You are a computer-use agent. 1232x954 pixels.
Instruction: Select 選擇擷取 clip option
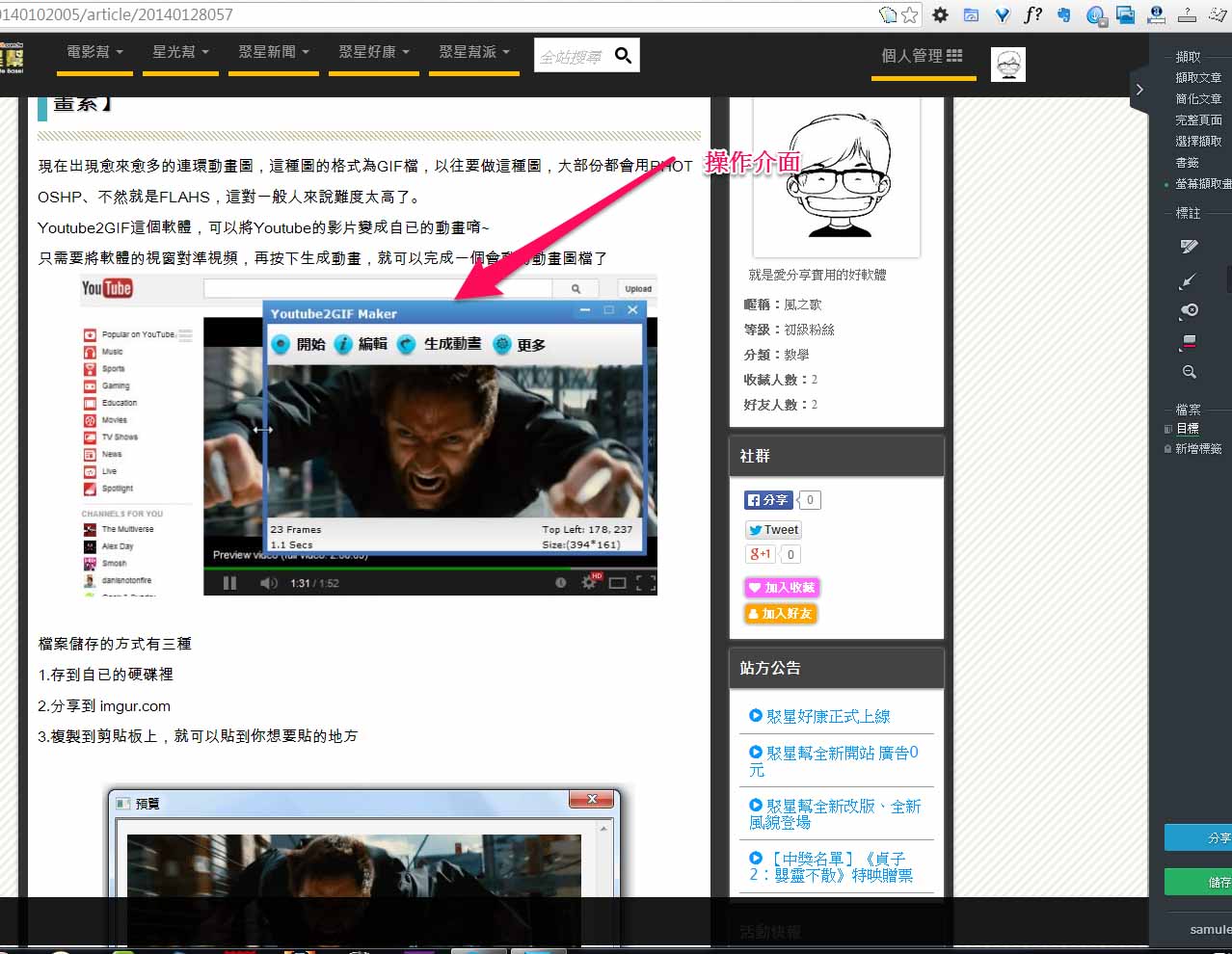tap(1198, 142)
